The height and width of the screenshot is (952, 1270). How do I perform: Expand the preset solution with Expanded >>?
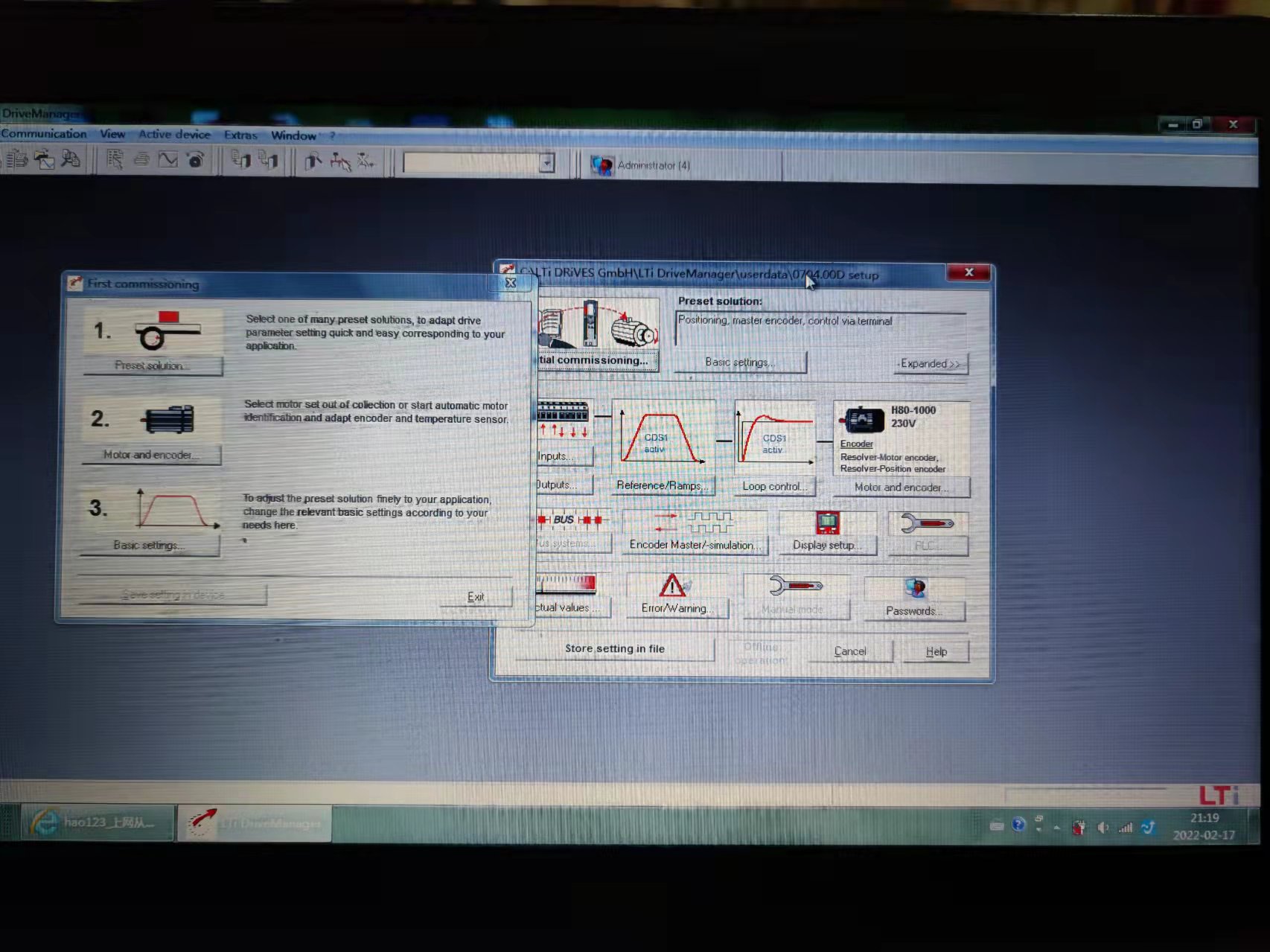point(929,363)
